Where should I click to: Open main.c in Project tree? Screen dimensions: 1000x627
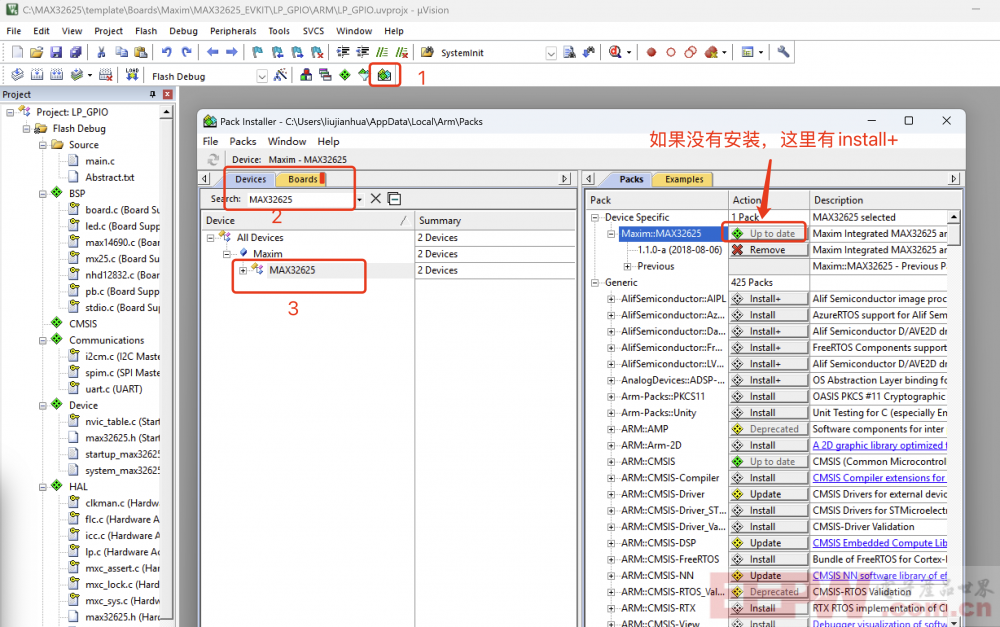coord(100,161)
